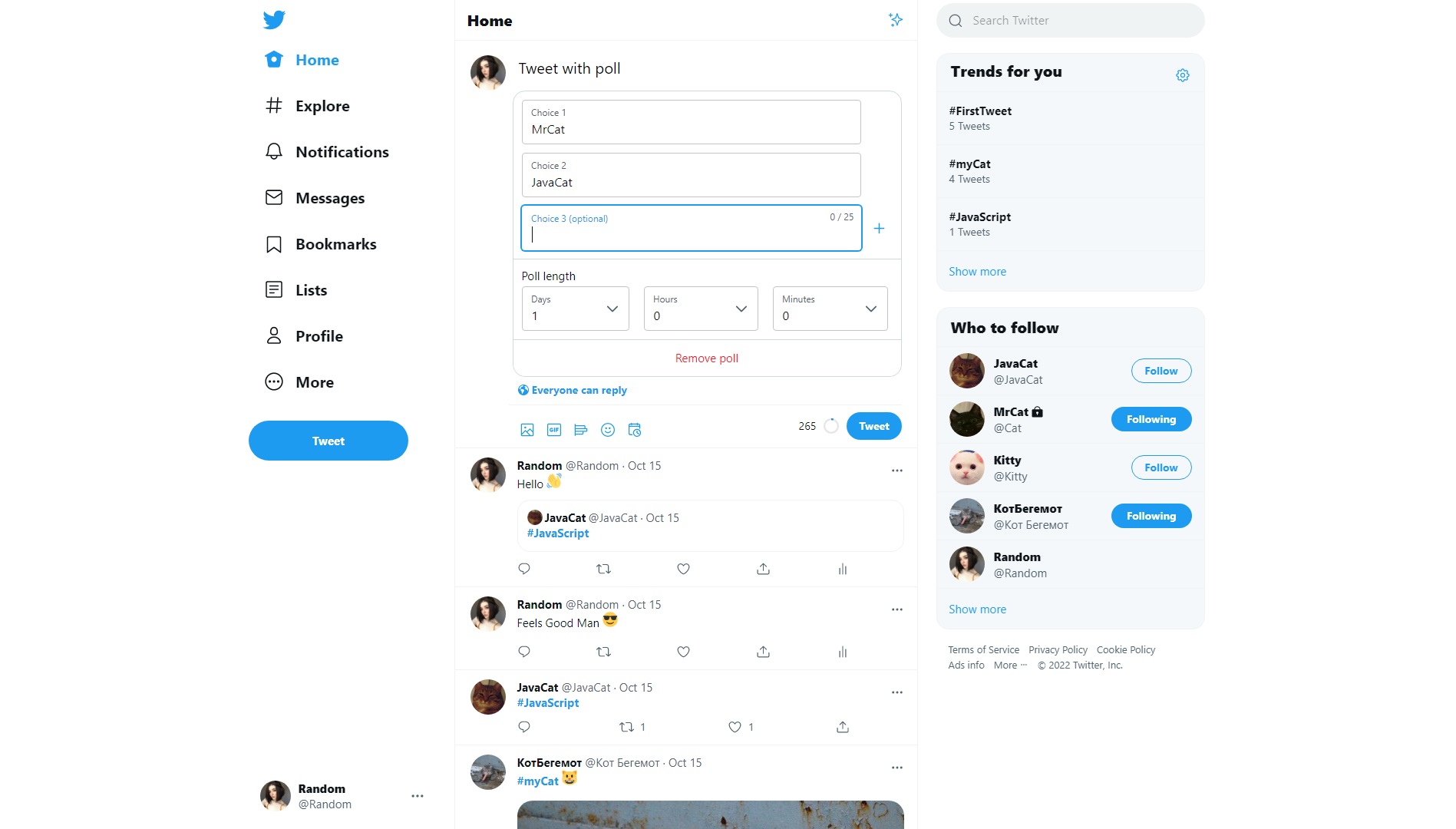Click the emoji icon in tweet composer
The width and height of the screenshot is (1456, 829).
[608, 430]
